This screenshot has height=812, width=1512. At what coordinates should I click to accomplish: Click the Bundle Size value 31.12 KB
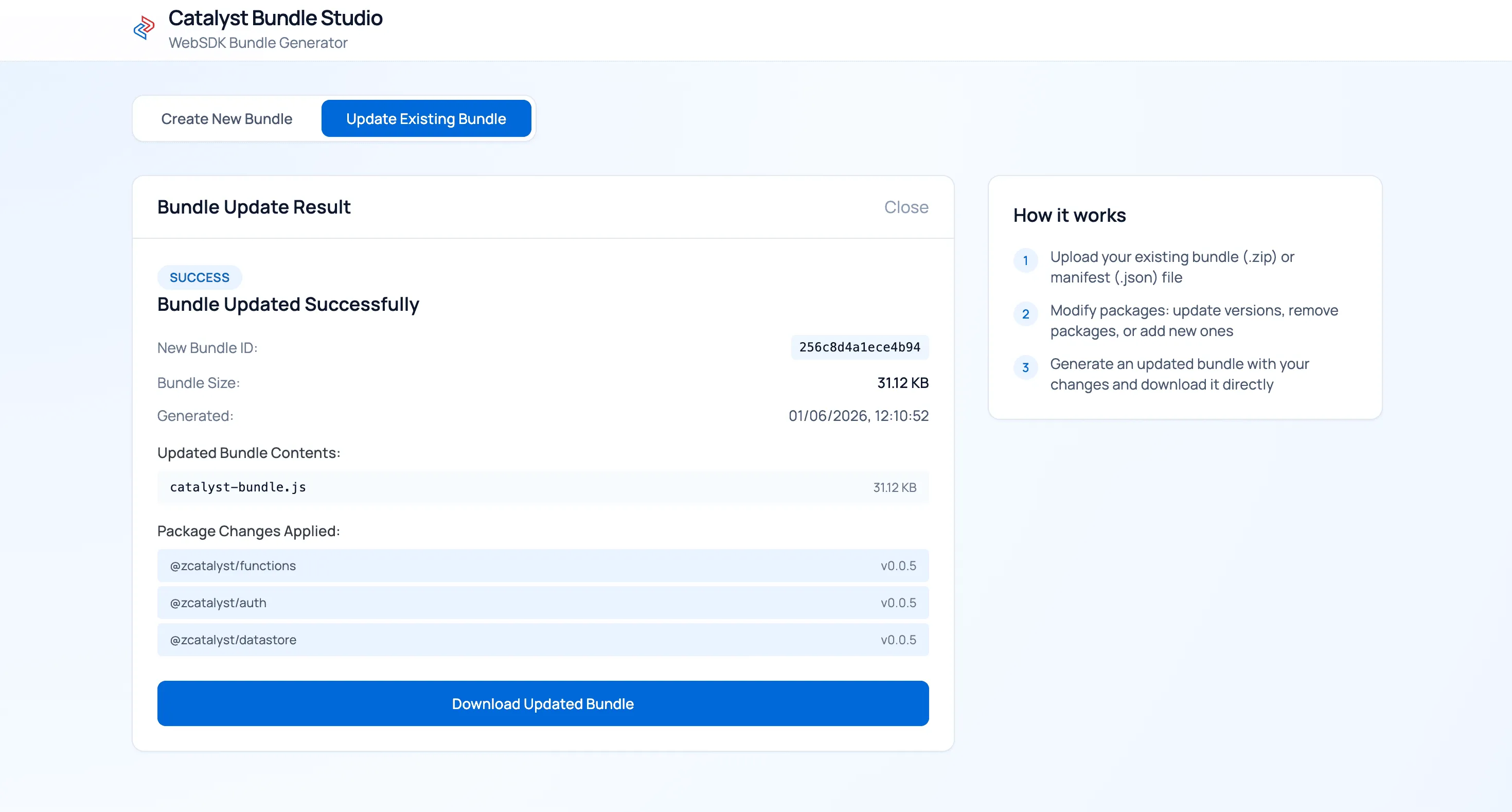903,383
